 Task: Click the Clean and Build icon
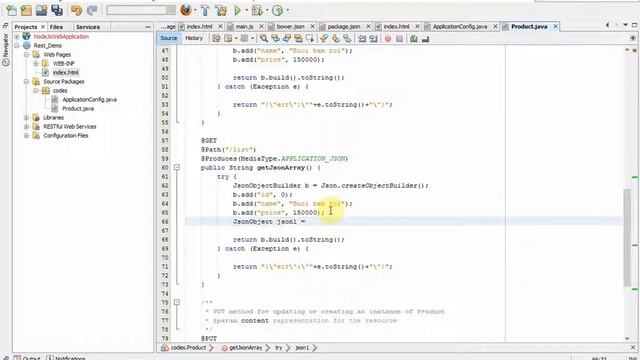pyautogui.click(x=221, y=10)
